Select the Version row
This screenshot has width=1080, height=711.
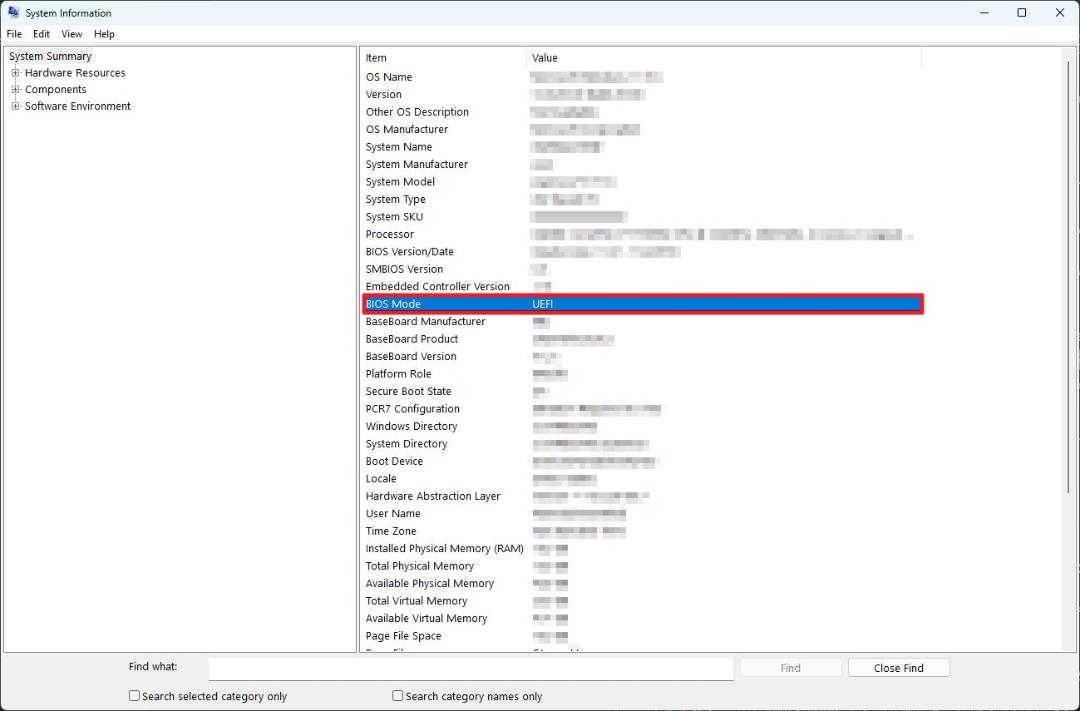coord(642,94)
